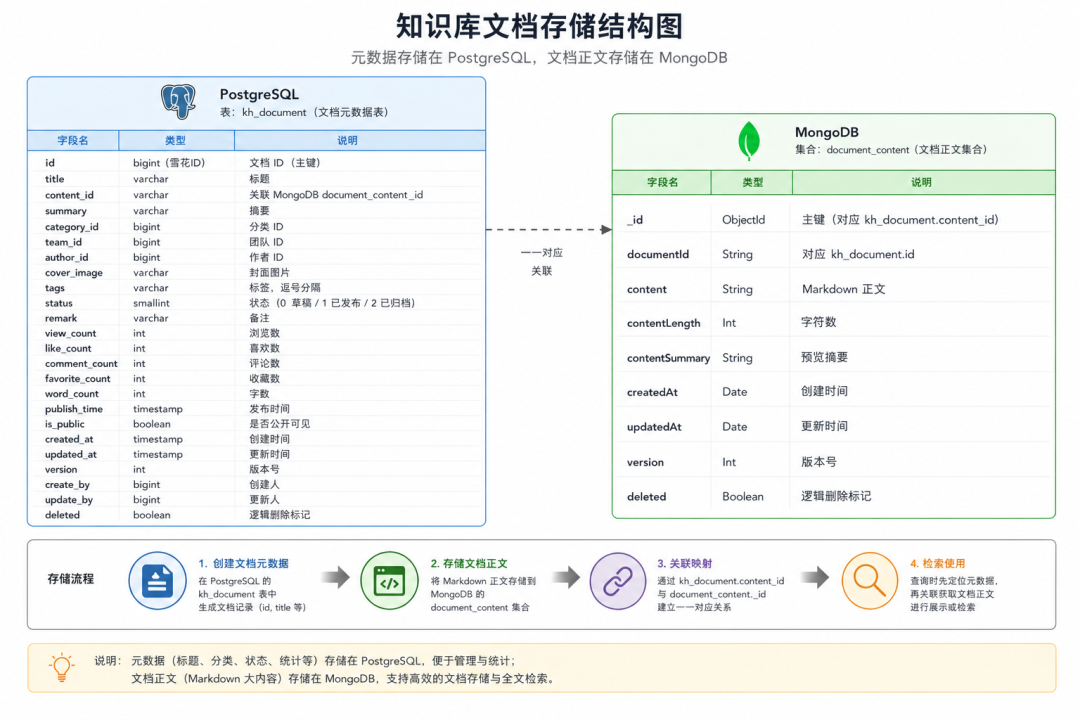This screenshot has width=1080, height=720.
Task: Click the MongoDB title text
Action: [827, 132]
